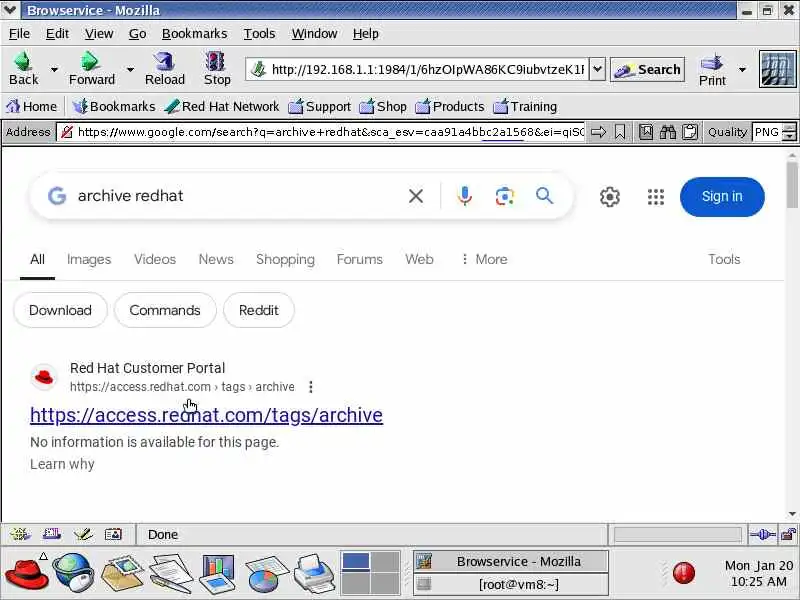
Task: Click the security padlock status icon
Action: tap(788, 534)
